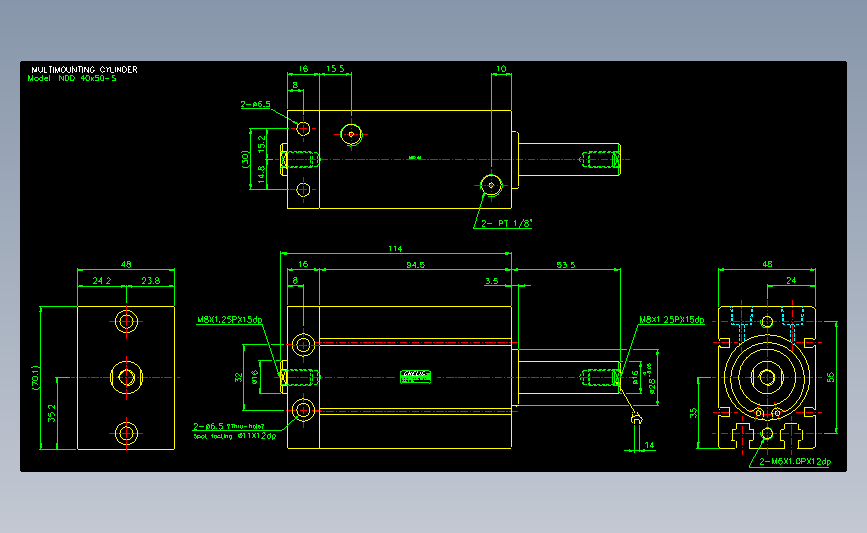Select the 2-M6X1.0PX12dp thread callout
The width and height of the screenshot is (867, 533).
(795, 462)
